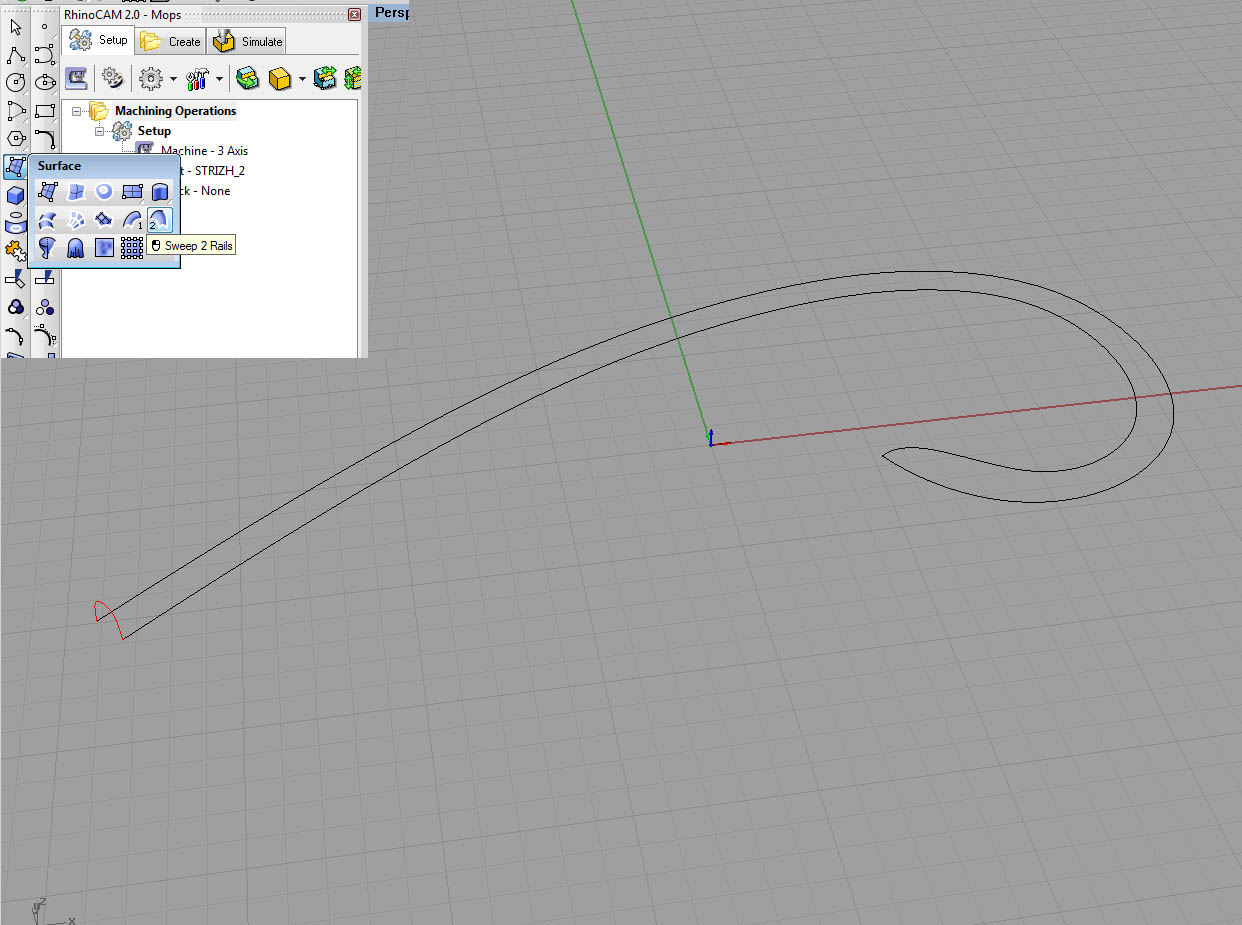Screen dimensions: 1242x925
Task: Collapse the Setup tree node
Action: (99, 131)
